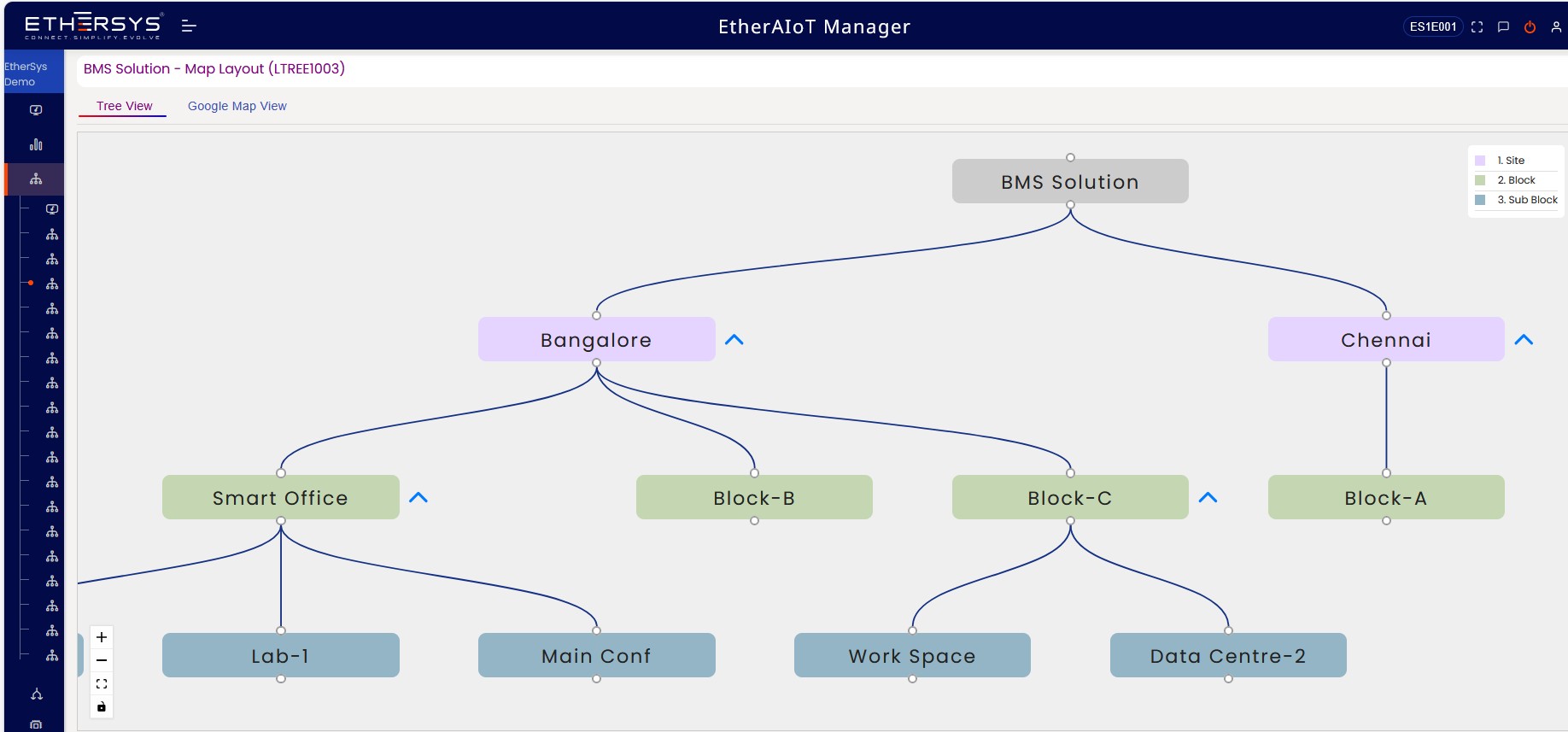Screen dimensions: 1568x732
Task: Open the nested monitor icon in sidebar submenu
Action: tap(52, 209)
